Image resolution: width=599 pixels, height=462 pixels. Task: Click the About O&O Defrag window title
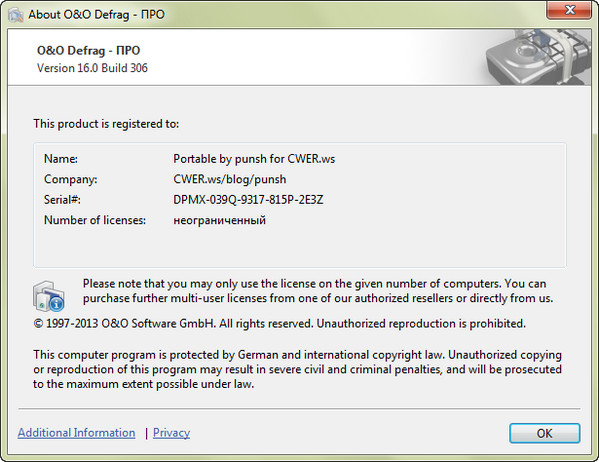(x=96, y=15)
